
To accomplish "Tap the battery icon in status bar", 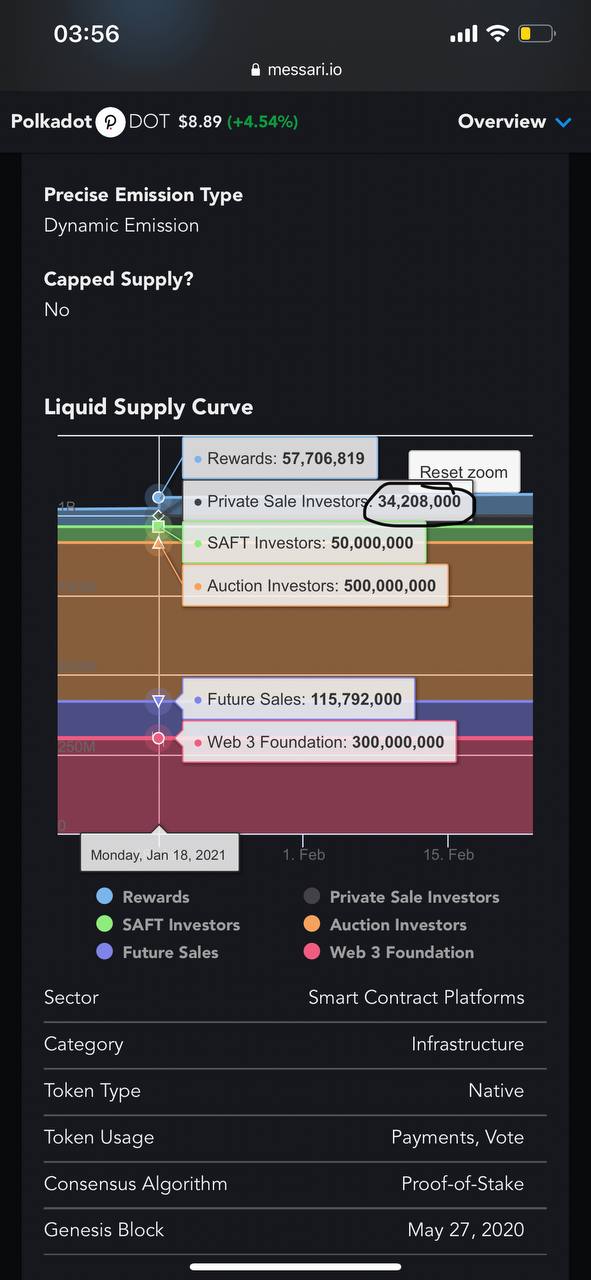I will [536, 34].
